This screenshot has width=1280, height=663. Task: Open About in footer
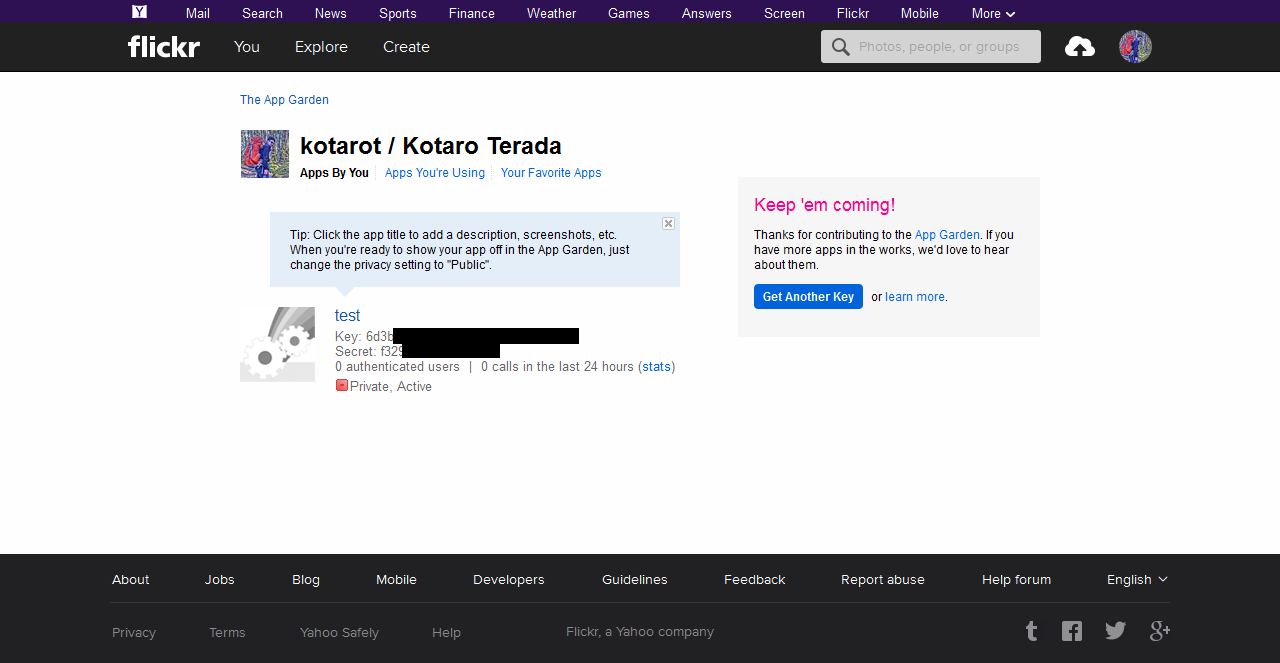tap(131, 579)
